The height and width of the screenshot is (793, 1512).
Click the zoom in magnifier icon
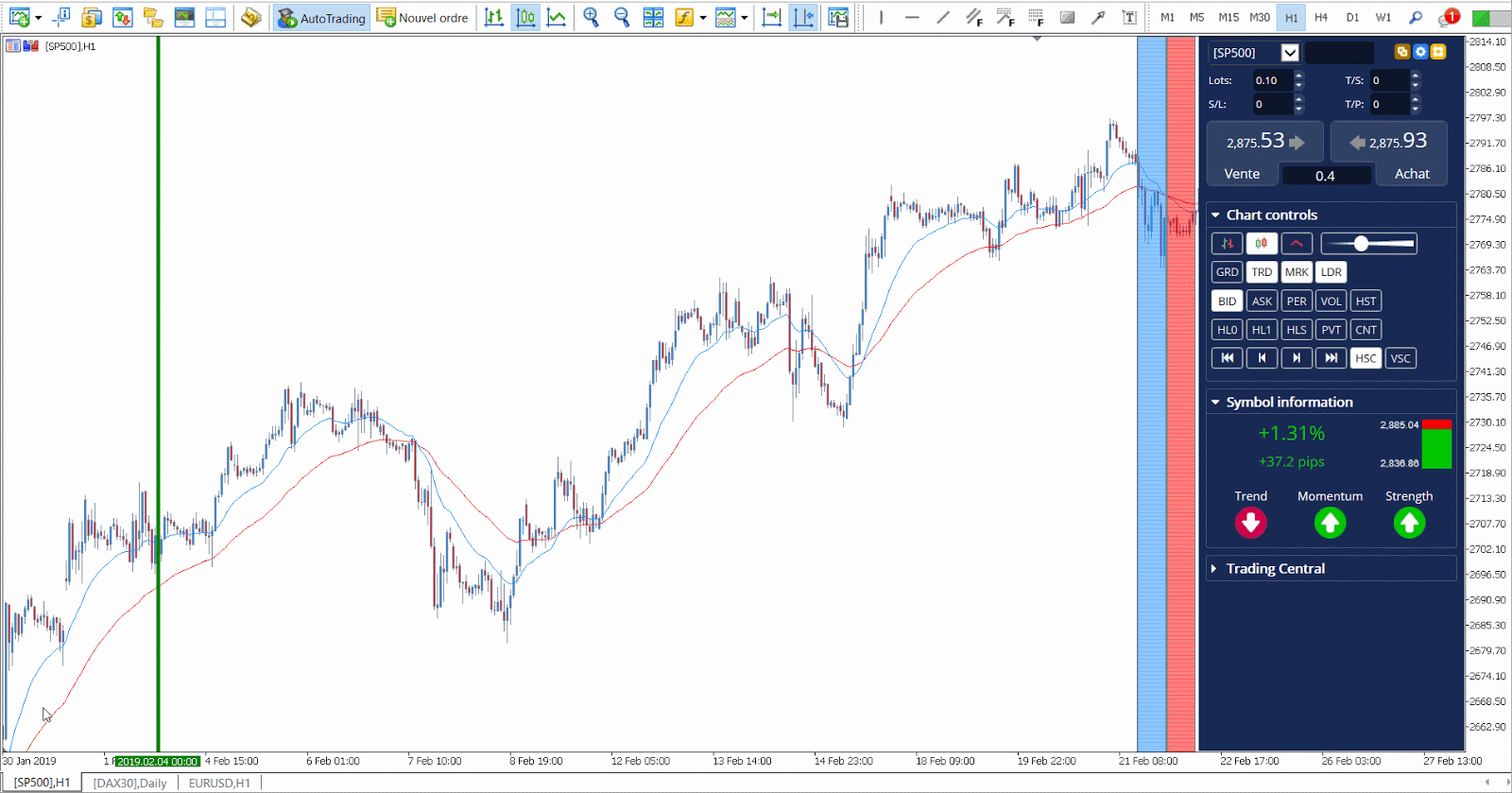tap(591, 17)
